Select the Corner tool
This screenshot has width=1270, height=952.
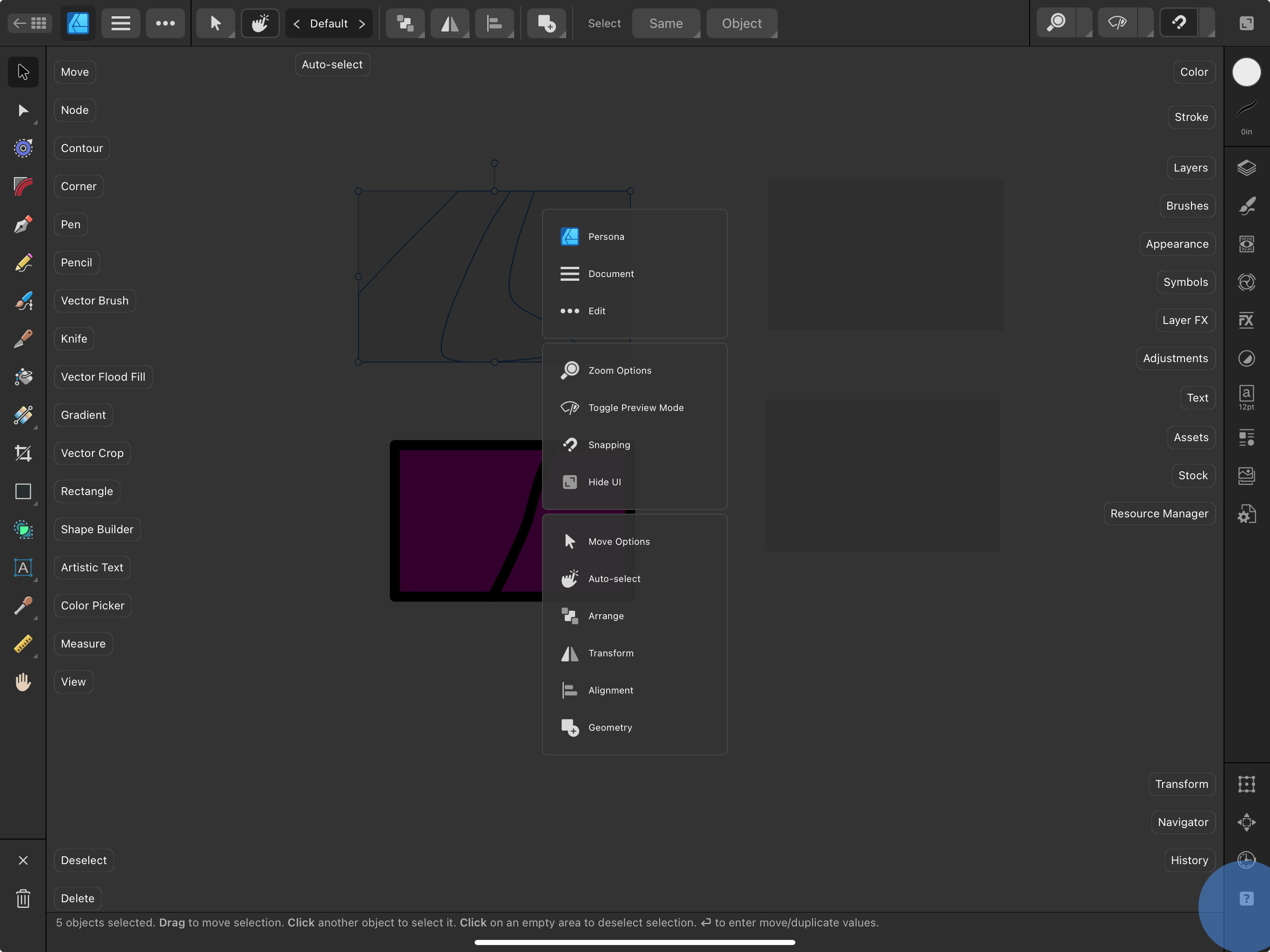click(x=23, y=186)
